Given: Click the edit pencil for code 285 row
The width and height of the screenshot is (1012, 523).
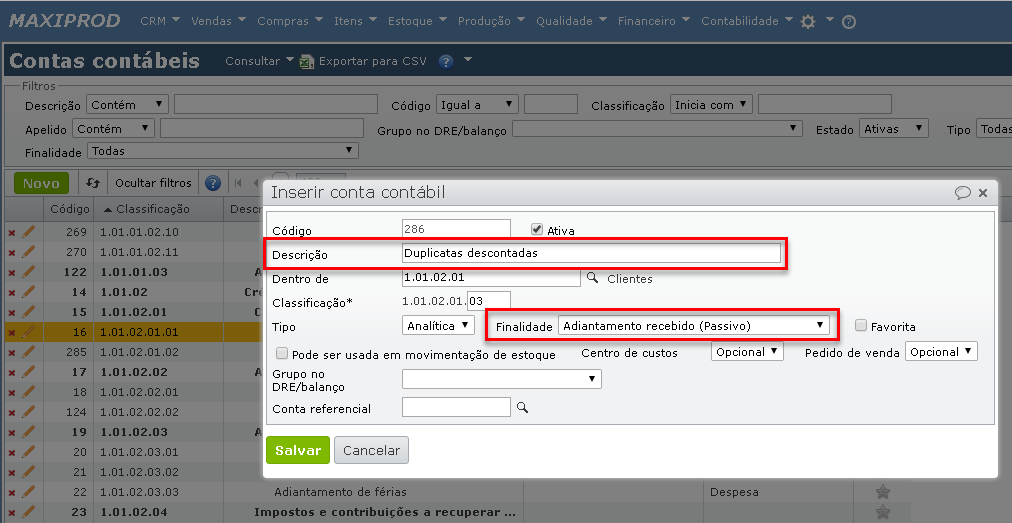Looking at the screenshot, I should (x=28, y=352).
